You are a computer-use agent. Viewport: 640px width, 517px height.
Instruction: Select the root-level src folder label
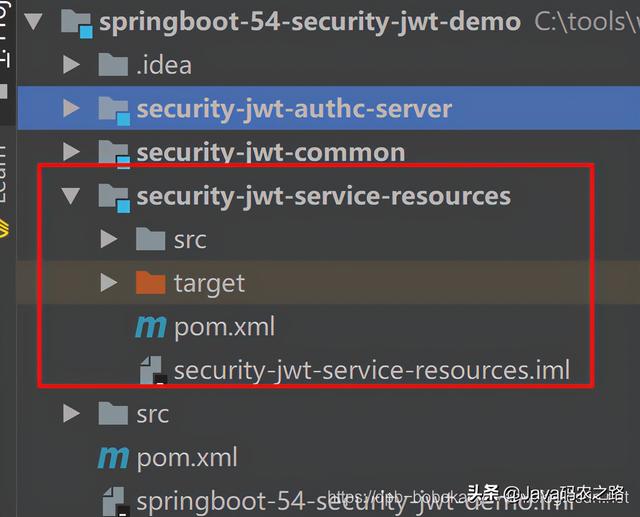(153, 415)
